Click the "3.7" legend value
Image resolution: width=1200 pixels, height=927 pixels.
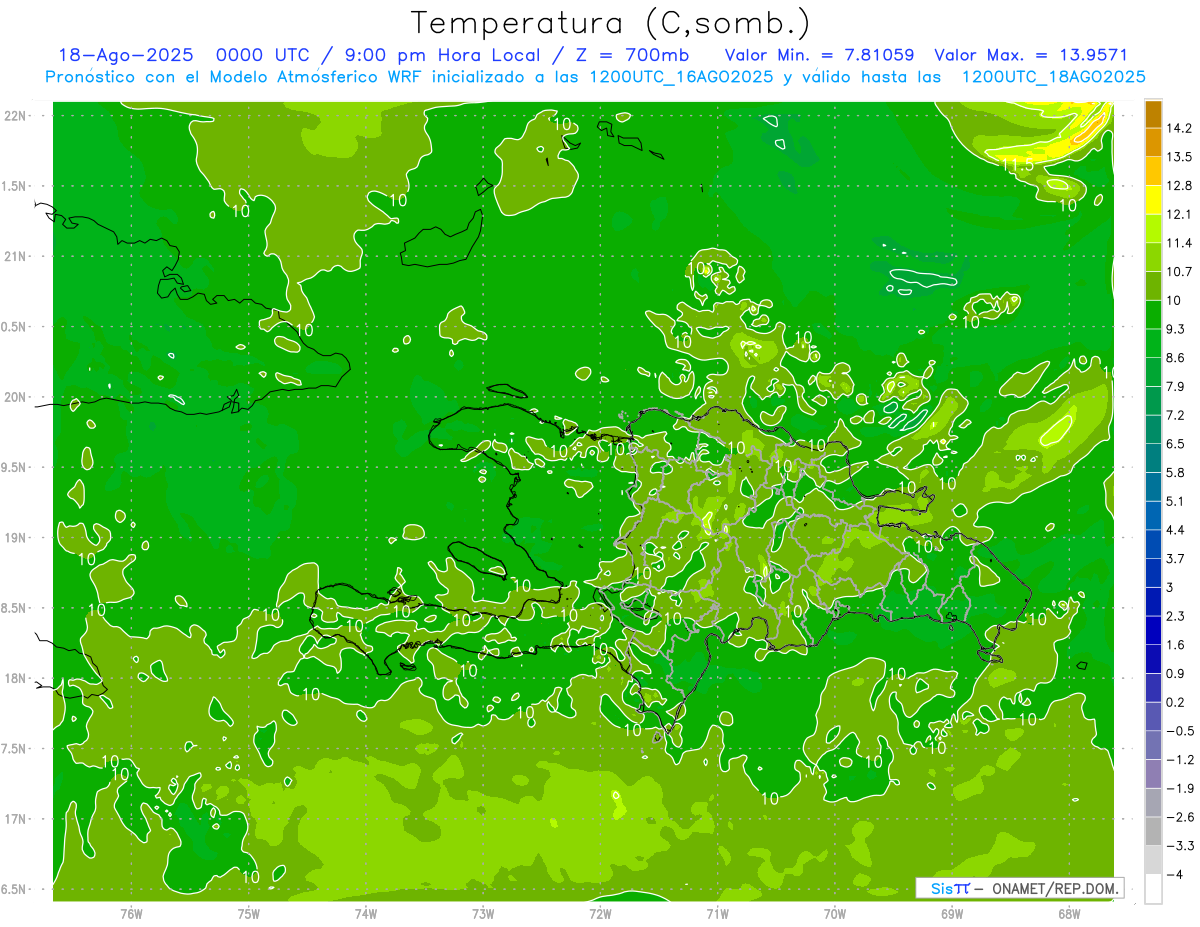(1176, 558)
